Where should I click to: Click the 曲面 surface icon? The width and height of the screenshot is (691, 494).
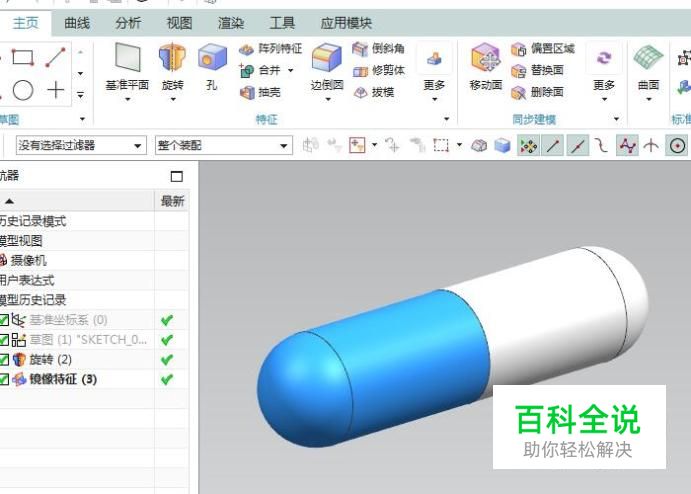coord(648,57)
